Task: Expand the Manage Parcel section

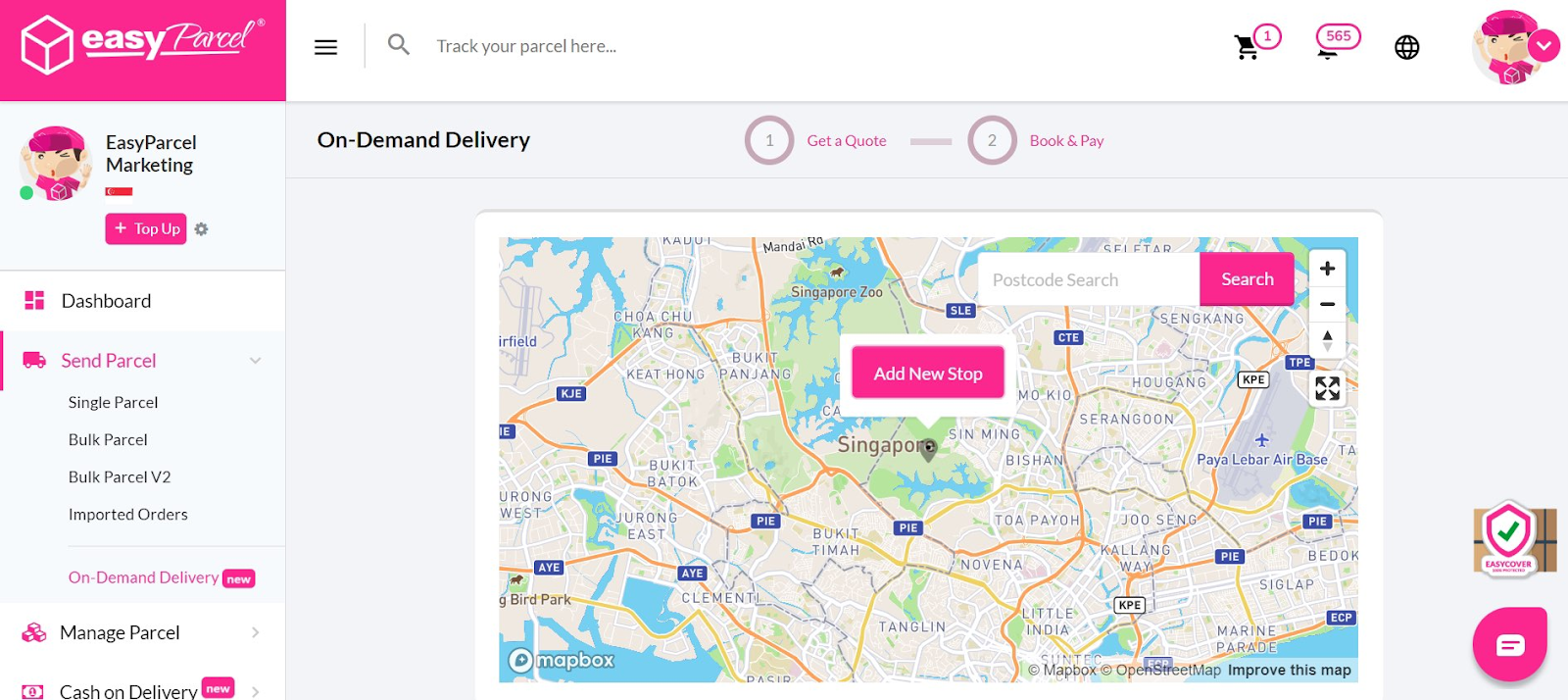Action: click(255, 632)
